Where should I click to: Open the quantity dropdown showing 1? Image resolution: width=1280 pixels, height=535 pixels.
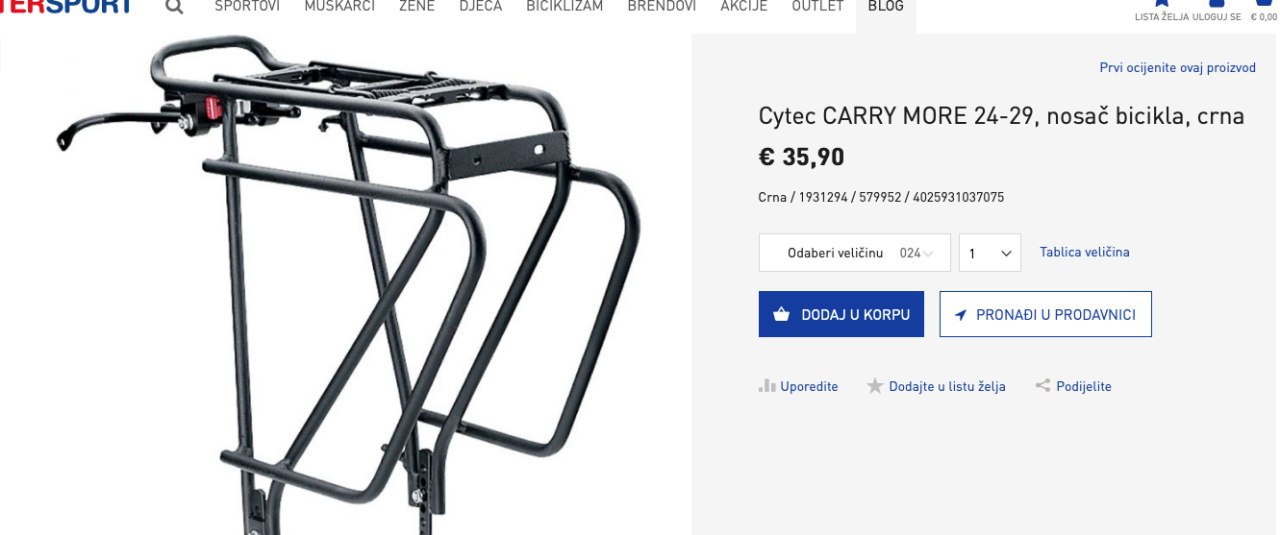[990, 253]
